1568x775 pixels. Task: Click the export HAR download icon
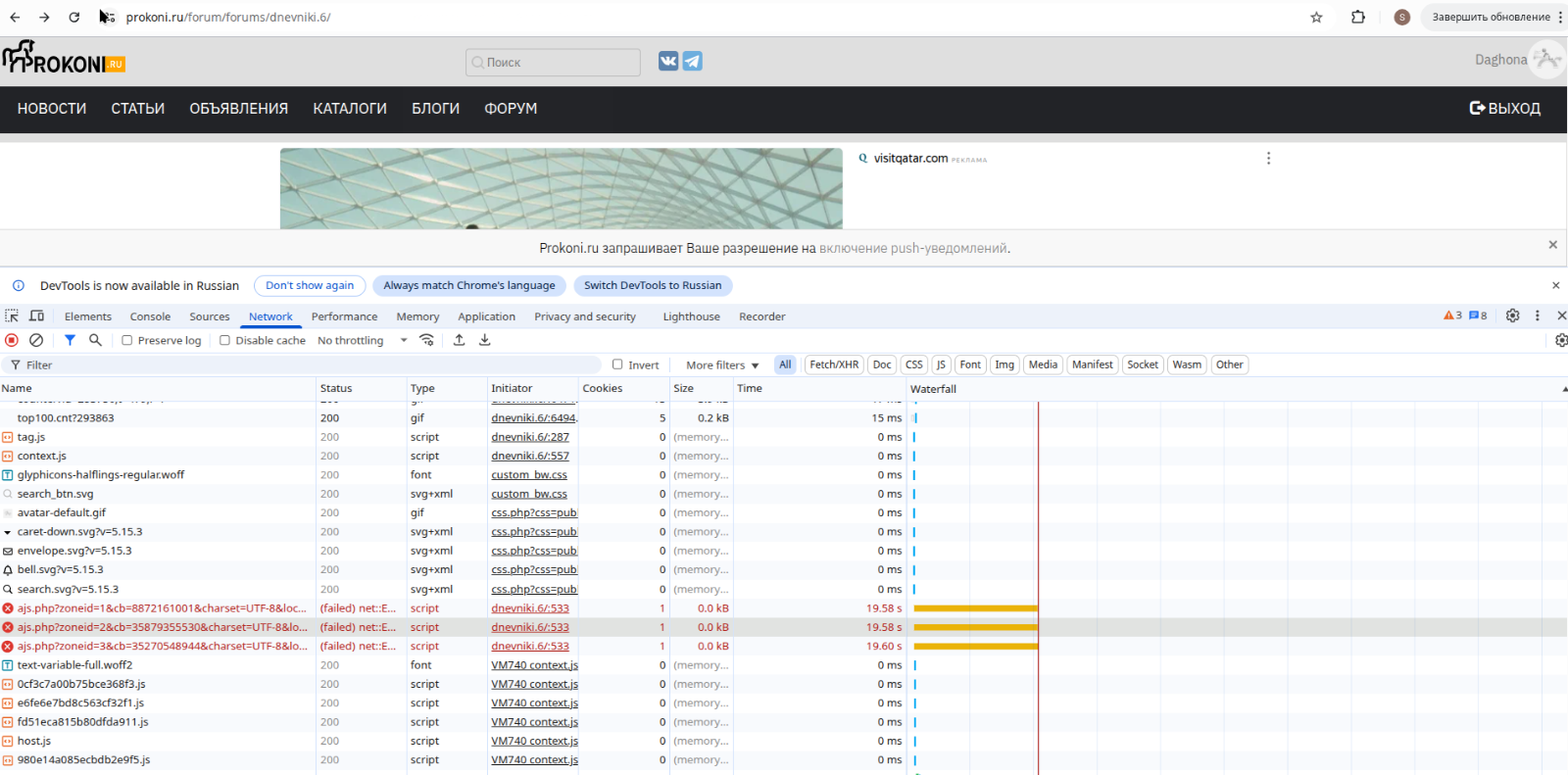click(x=484, y=340)
